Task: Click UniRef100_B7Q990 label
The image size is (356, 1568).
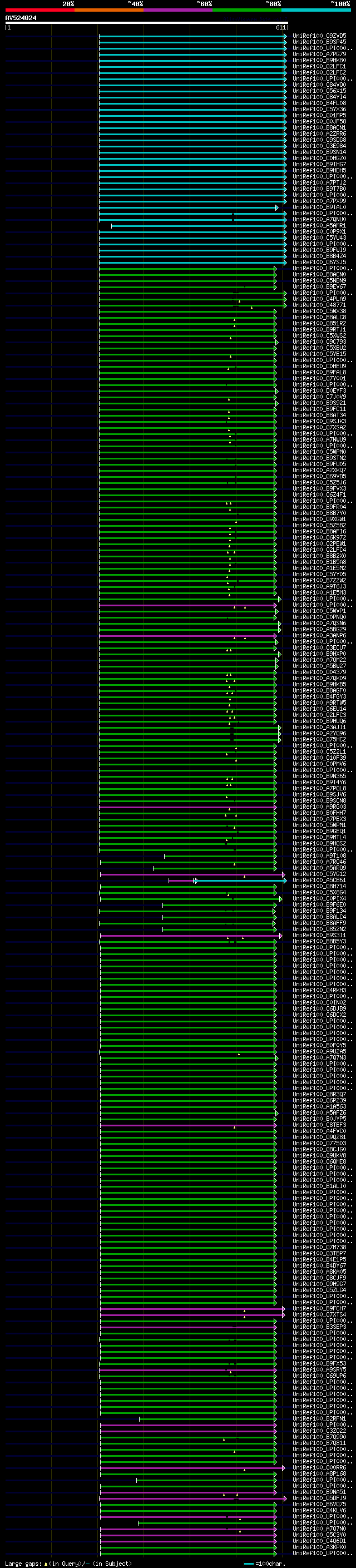Action: pyautogui.click(x=319, y=1437)
